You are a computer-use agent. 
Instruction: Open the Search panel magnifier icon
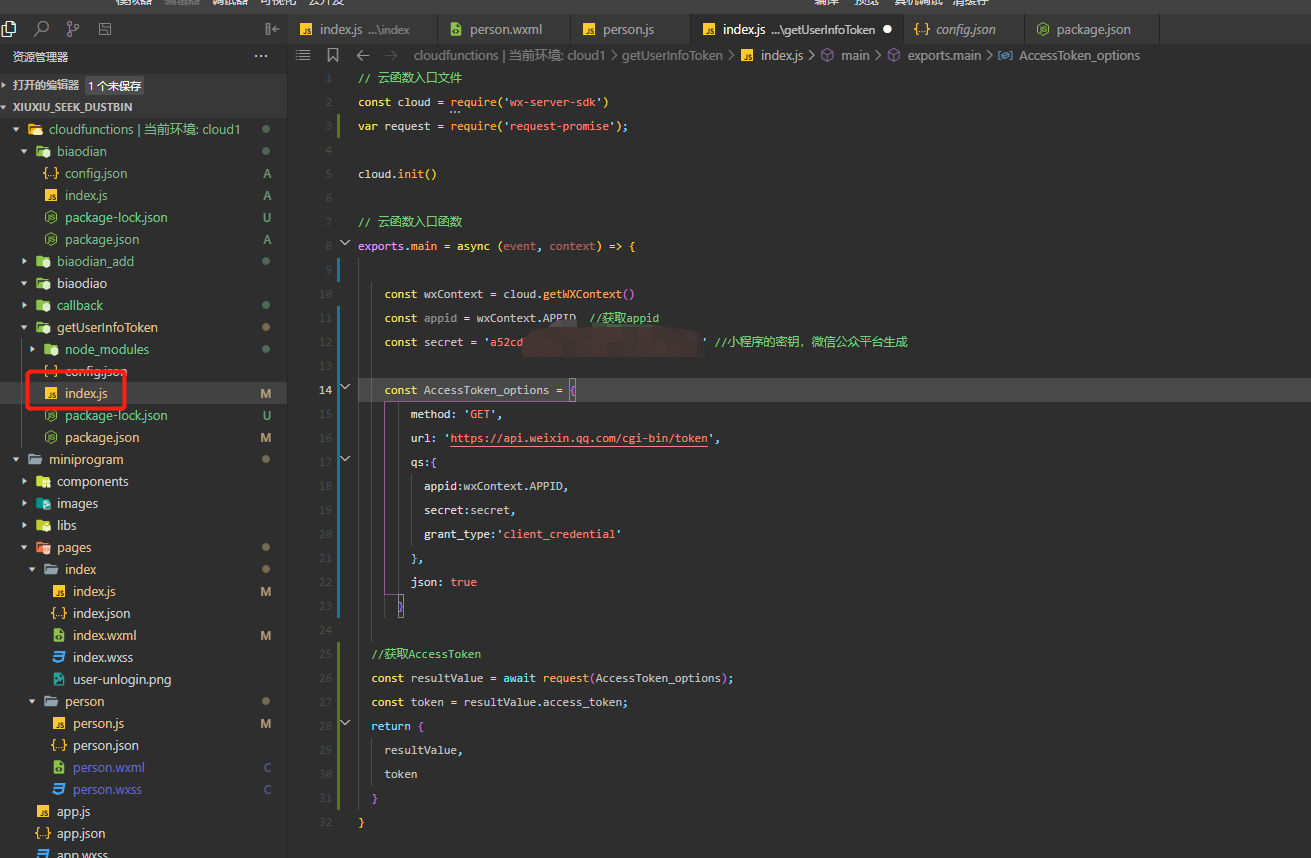[x=41, y=29]
